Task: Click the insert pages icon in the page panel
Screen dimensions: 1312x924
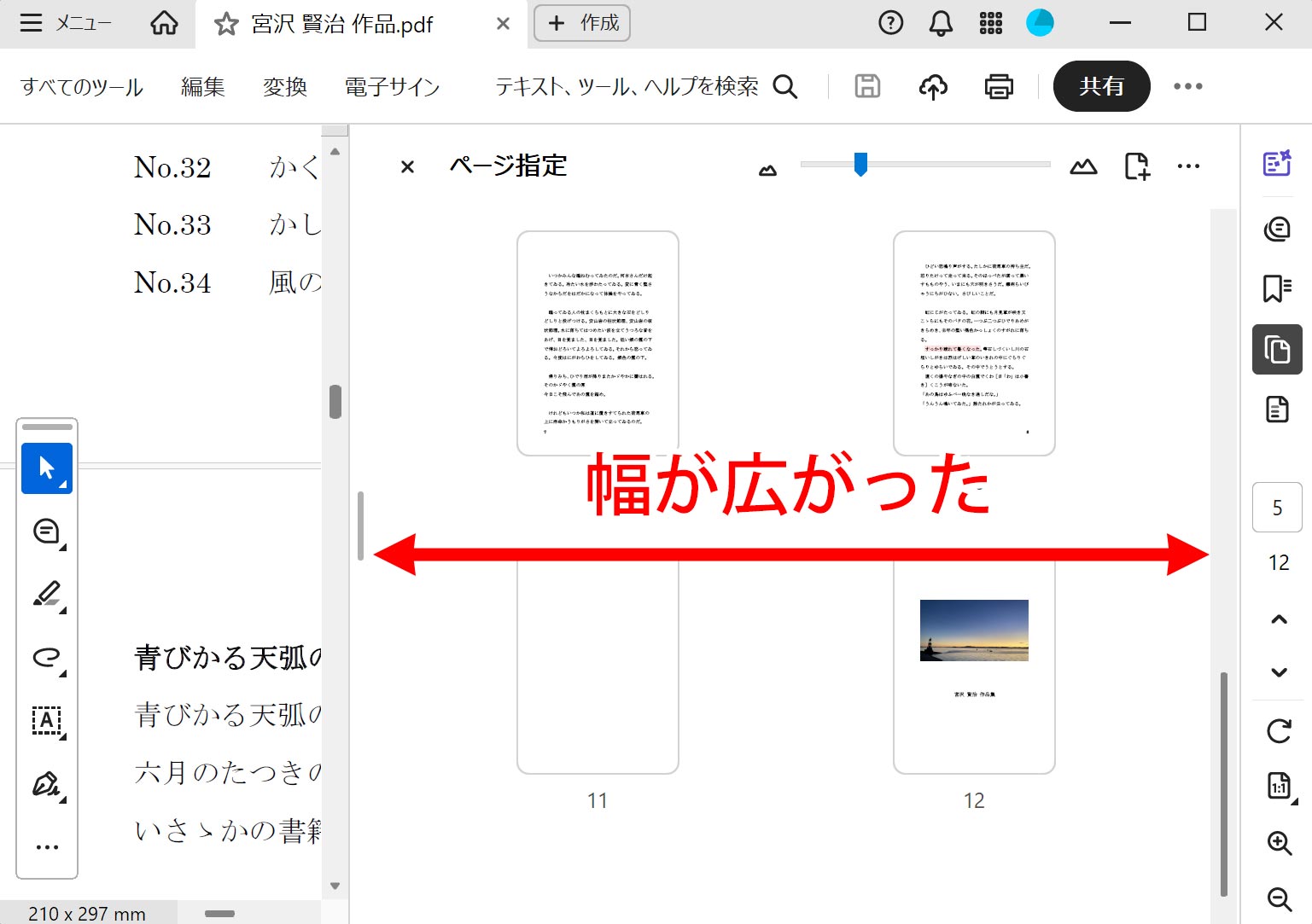Action: [x=1136, y=166]
